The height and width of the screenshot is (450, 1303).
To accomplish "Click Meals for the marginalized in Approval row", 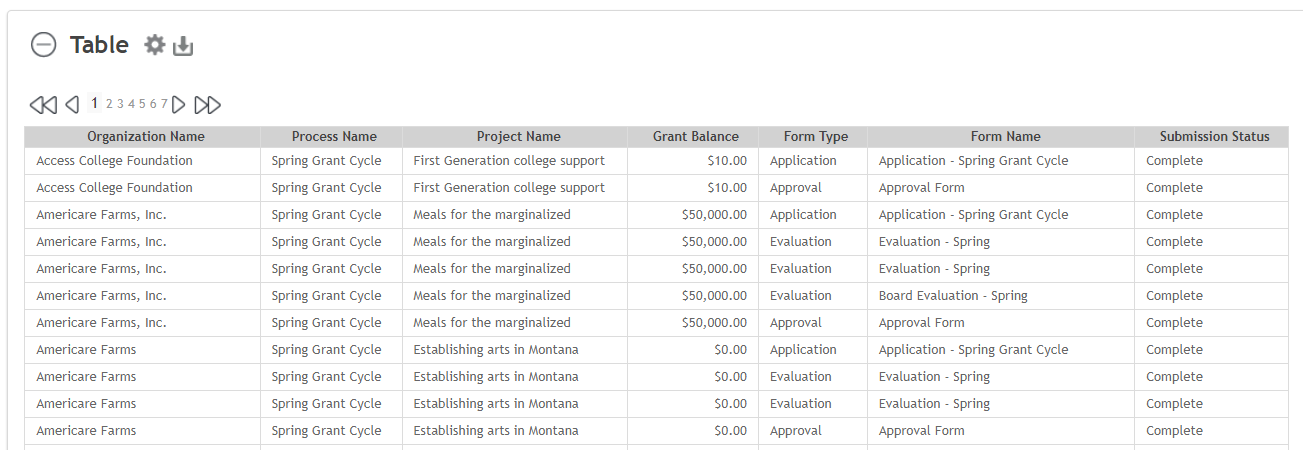I will (x=492, y=323).
